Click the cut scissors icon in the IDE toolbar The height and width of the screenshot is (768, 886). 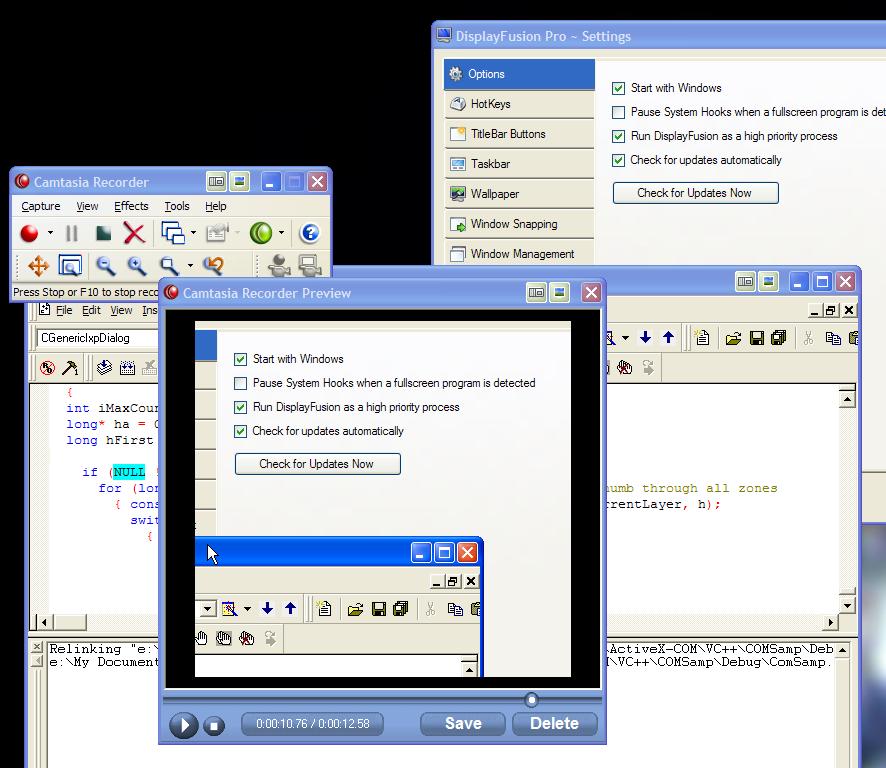(x=808, y=339)
